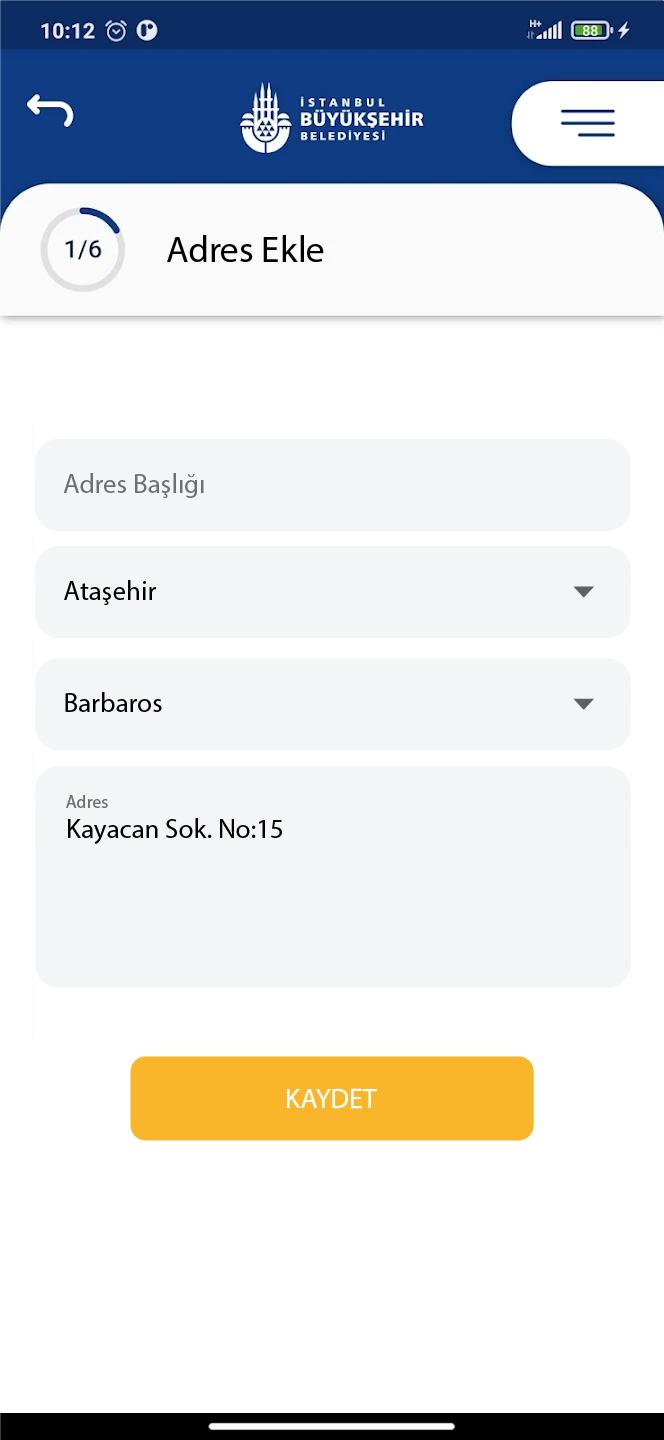Tap the signal strength bars icon

tap(546, 30)
